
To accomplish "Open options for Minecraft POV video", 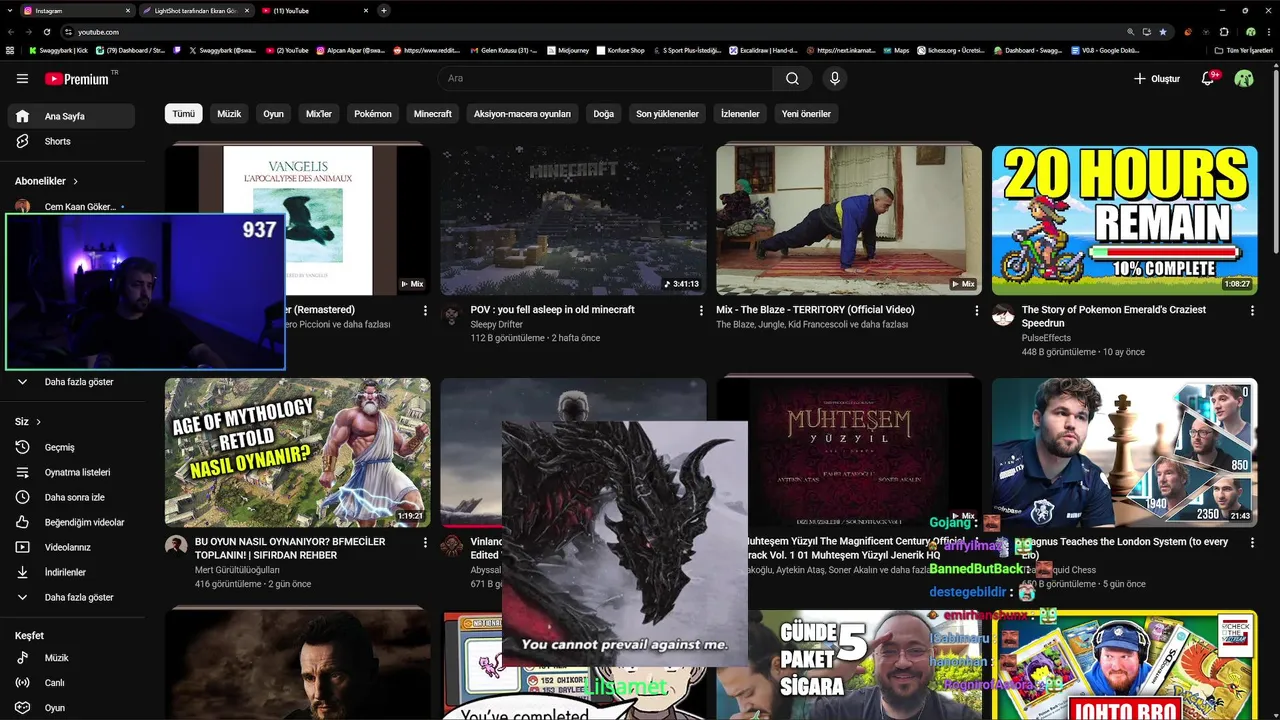I will (701, 311).
